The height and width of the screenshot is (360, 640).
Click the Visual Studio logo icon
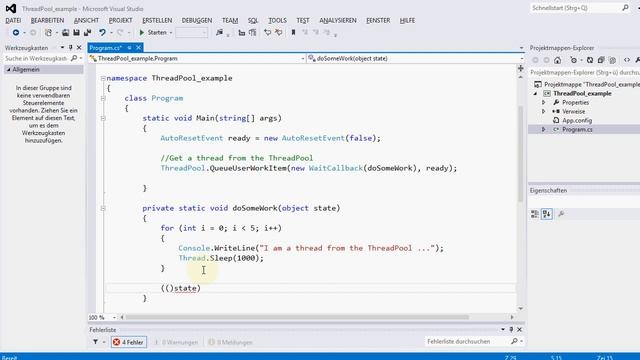coord(11,8)
